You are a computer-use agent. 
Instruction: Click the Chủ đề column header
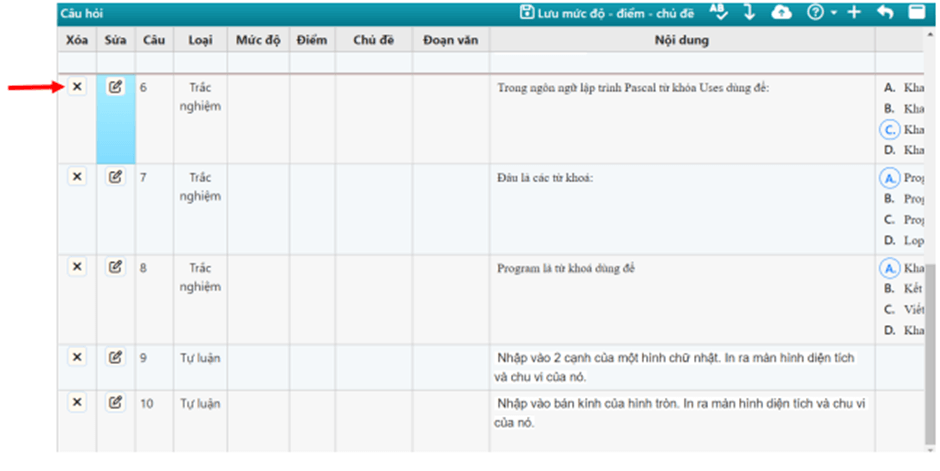pyautogui.click(x=373, y=40)
